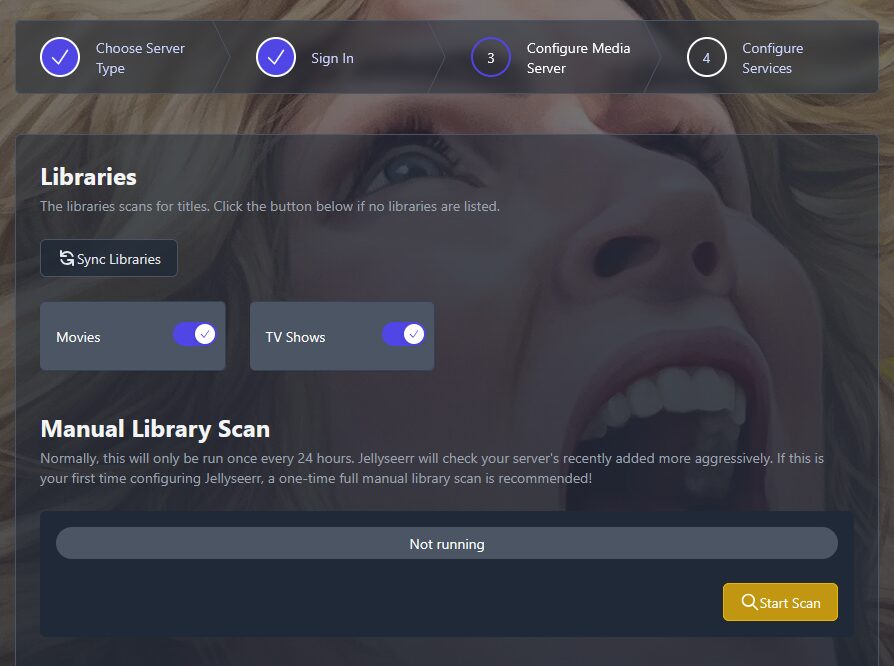This screenshot has width=894, height=666.
Task: Click the Libraries section heading
Action: click(x=88, y=177)
